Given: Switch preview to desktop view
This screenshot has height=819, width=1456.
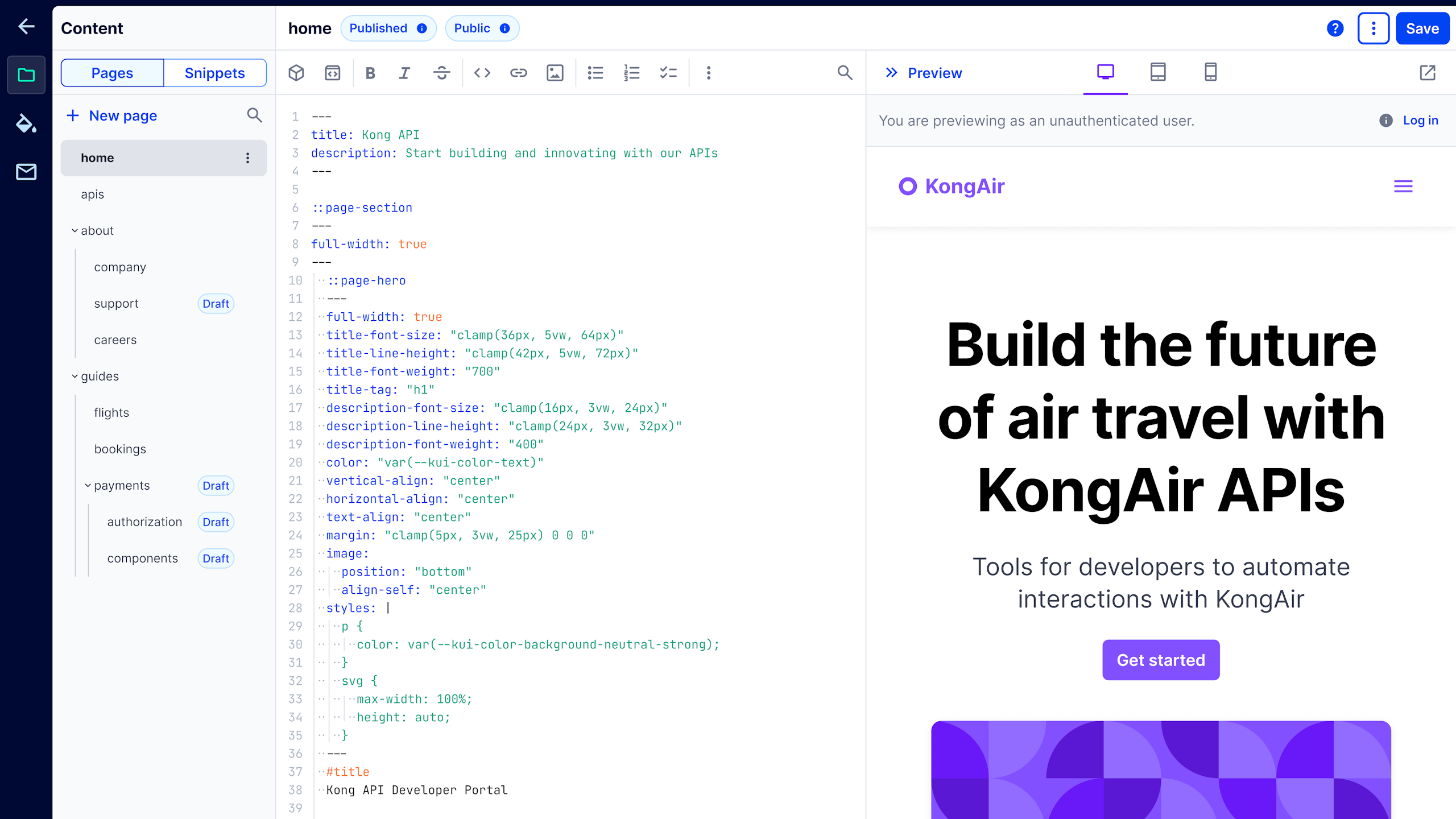Looking at the screenshot, I should 1106,72.
